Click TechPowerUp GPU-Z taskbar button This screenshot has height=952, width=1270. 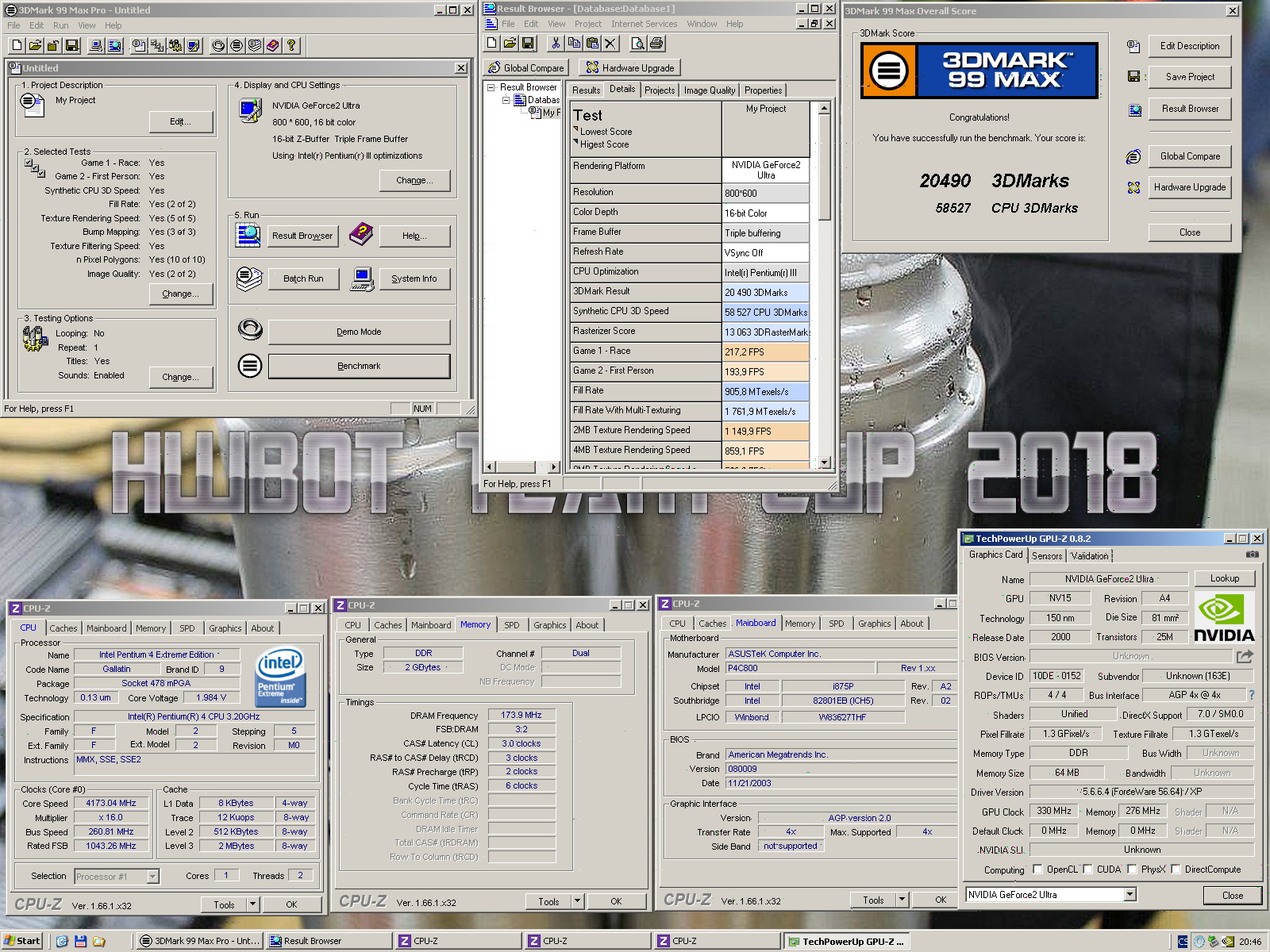pos(846,941)
